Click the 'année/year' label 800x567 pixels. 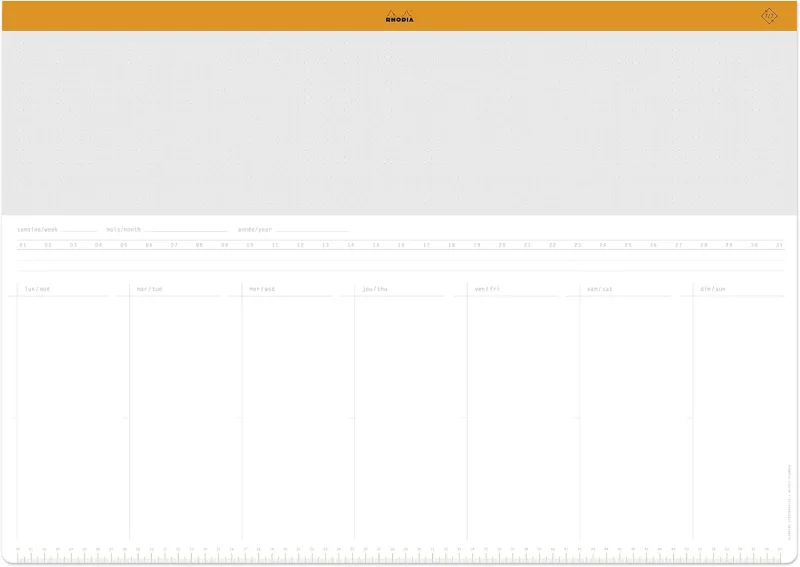click(x=255, y=230)
